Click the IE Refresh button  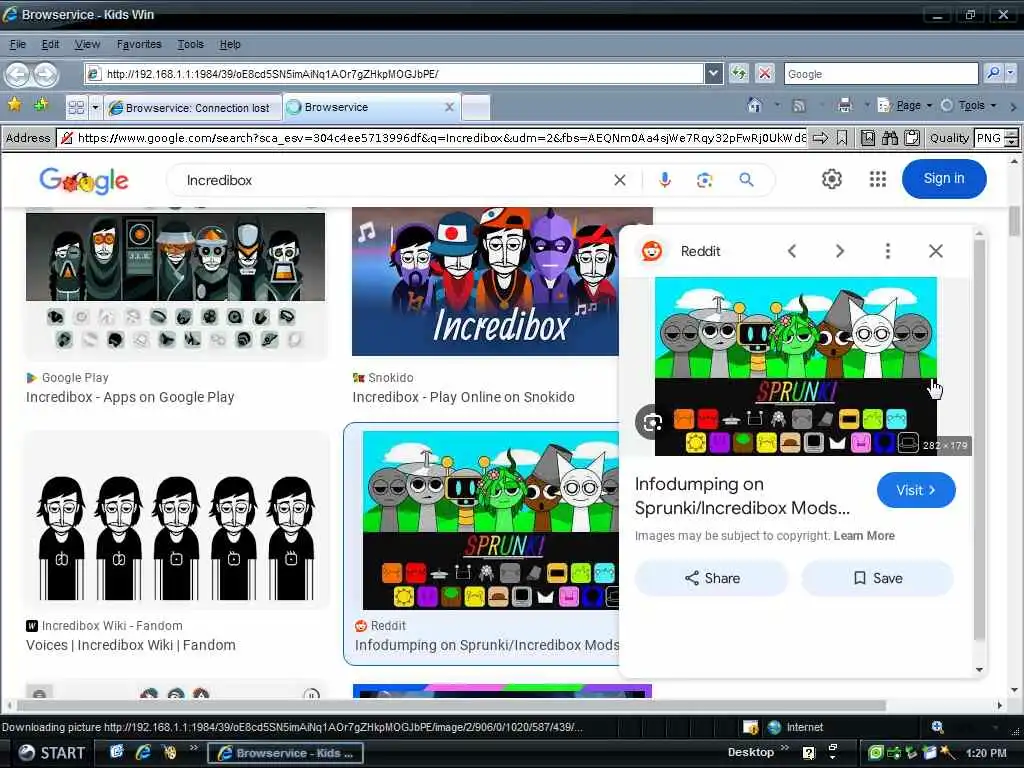point(739,73)
